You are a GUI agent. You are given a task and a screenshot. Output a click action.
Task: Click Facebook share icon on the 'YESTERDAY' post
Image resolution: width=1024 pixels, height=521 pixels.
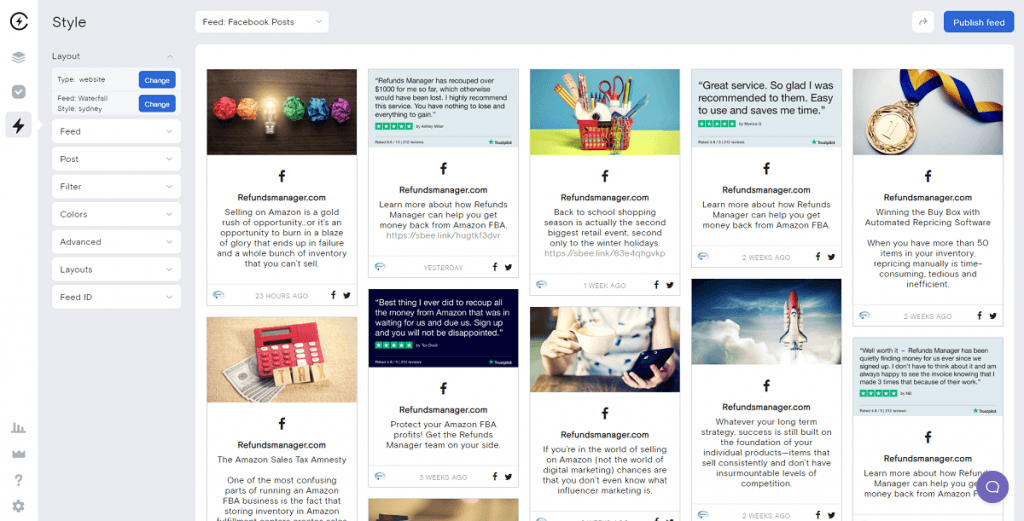(x=495, y=267)
